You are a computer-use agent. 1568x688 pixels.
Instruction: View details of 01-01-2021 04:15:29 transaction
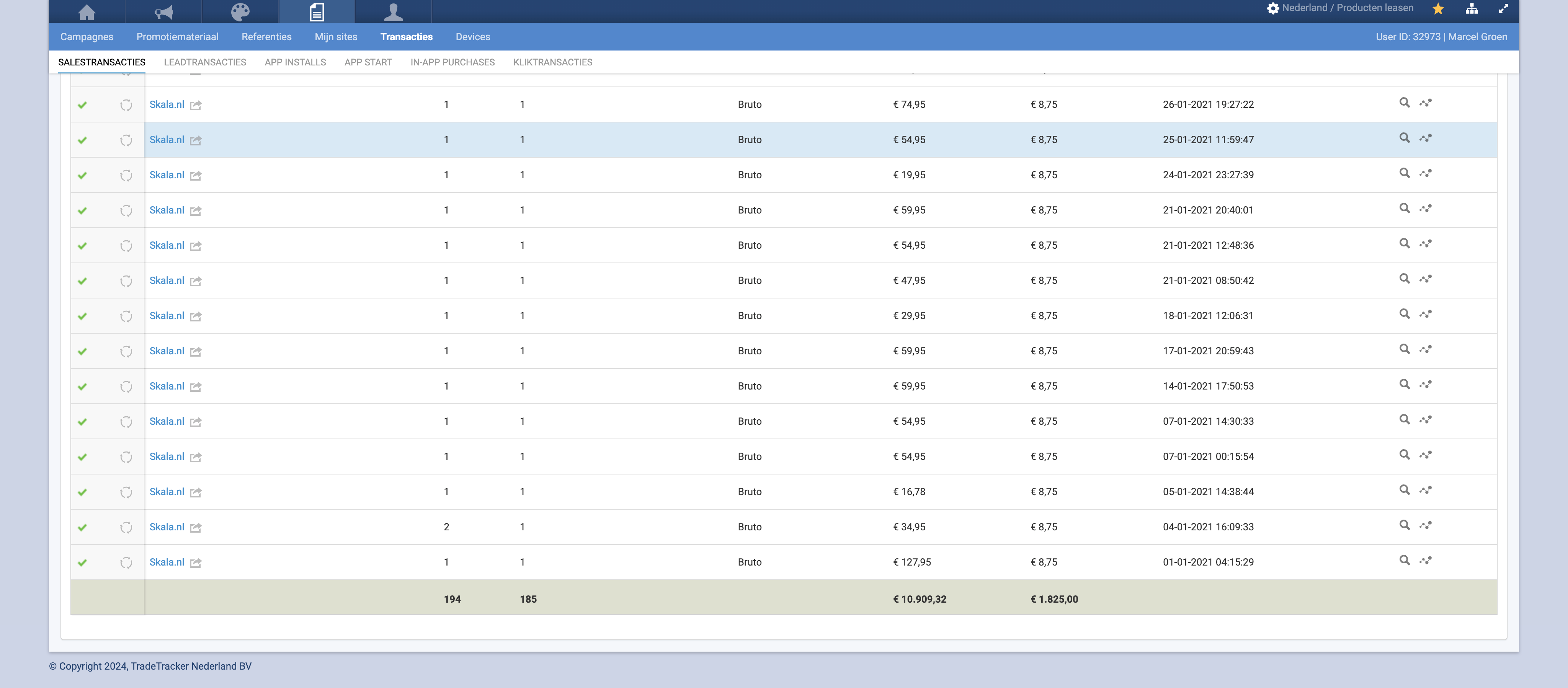pyautogui.click(x=1404, y=560)
